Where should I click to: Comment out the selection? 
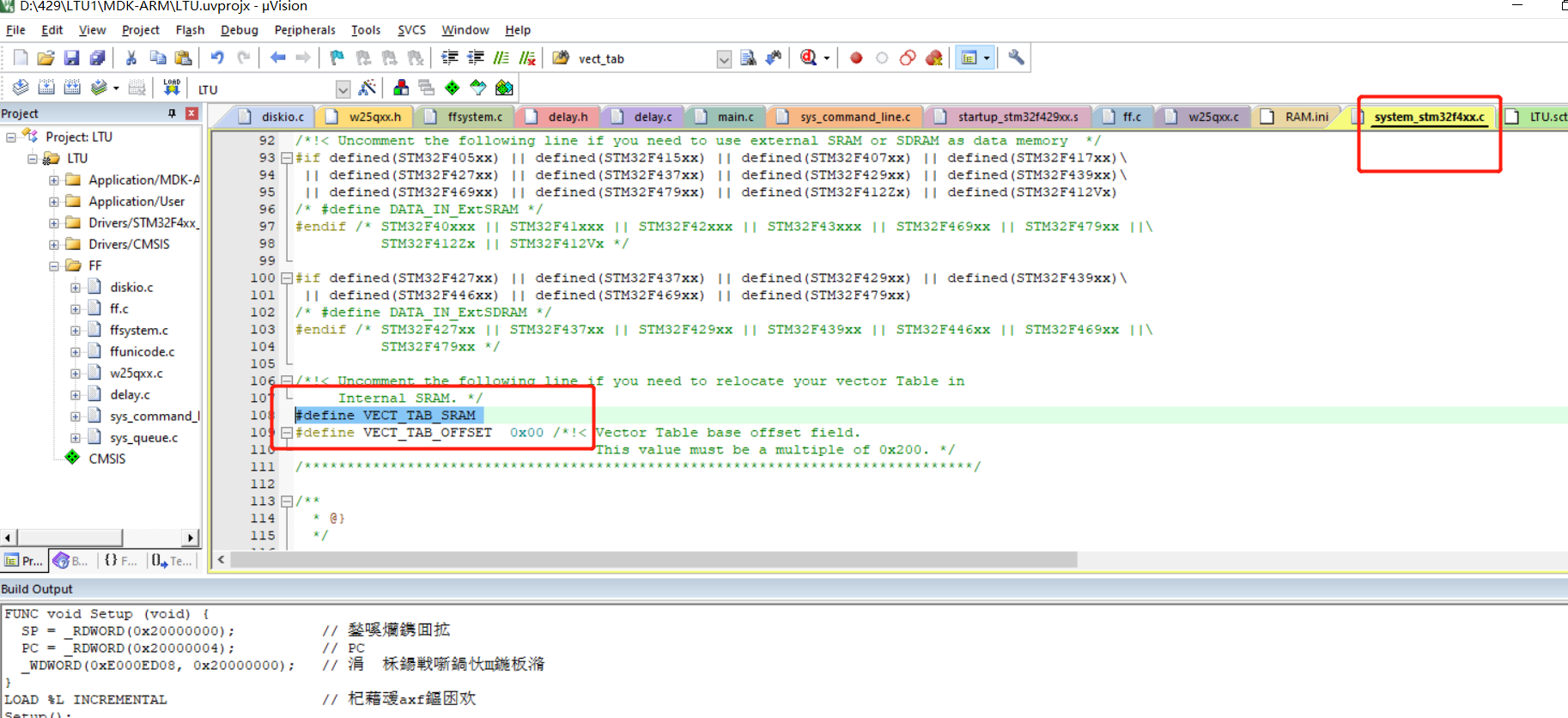(x=501, y=58)
